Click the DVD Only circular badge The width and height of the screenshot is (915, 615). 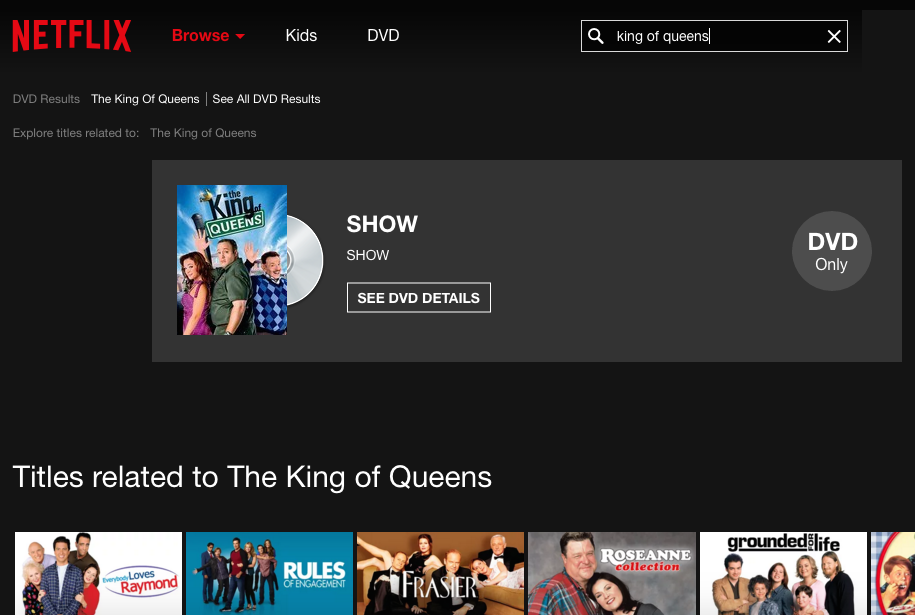point(832,251)
